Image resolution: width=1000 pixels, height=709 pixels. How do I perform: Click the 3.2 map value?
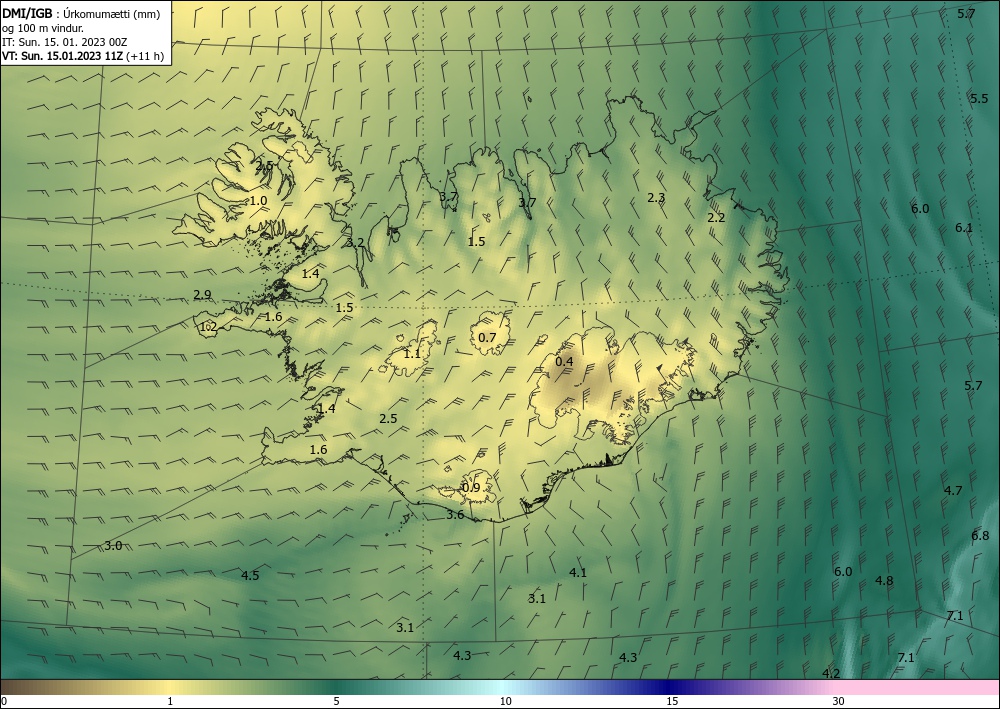(x=355, y=242)
